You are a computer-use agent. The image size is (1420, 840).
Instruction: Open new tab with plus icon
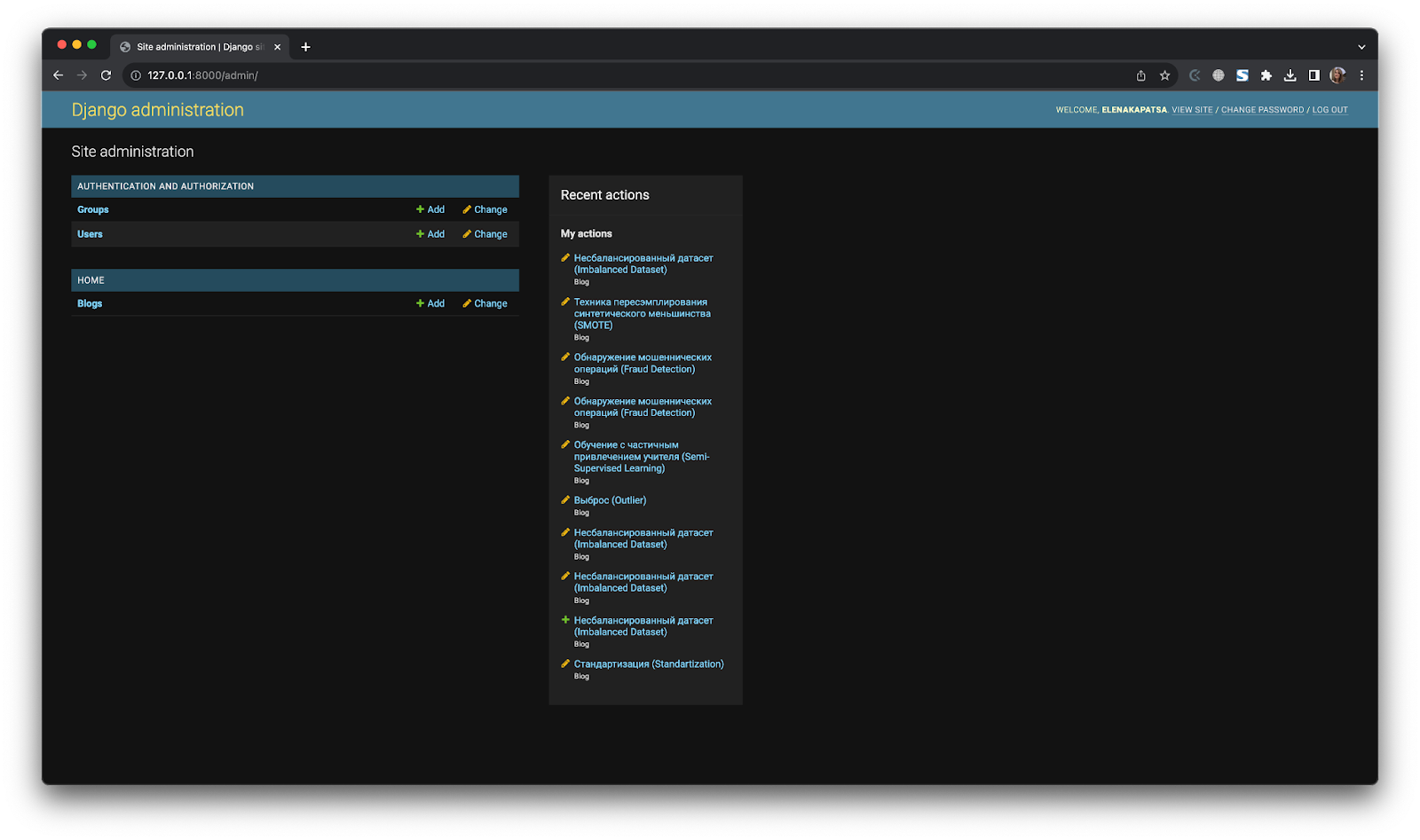306,47
